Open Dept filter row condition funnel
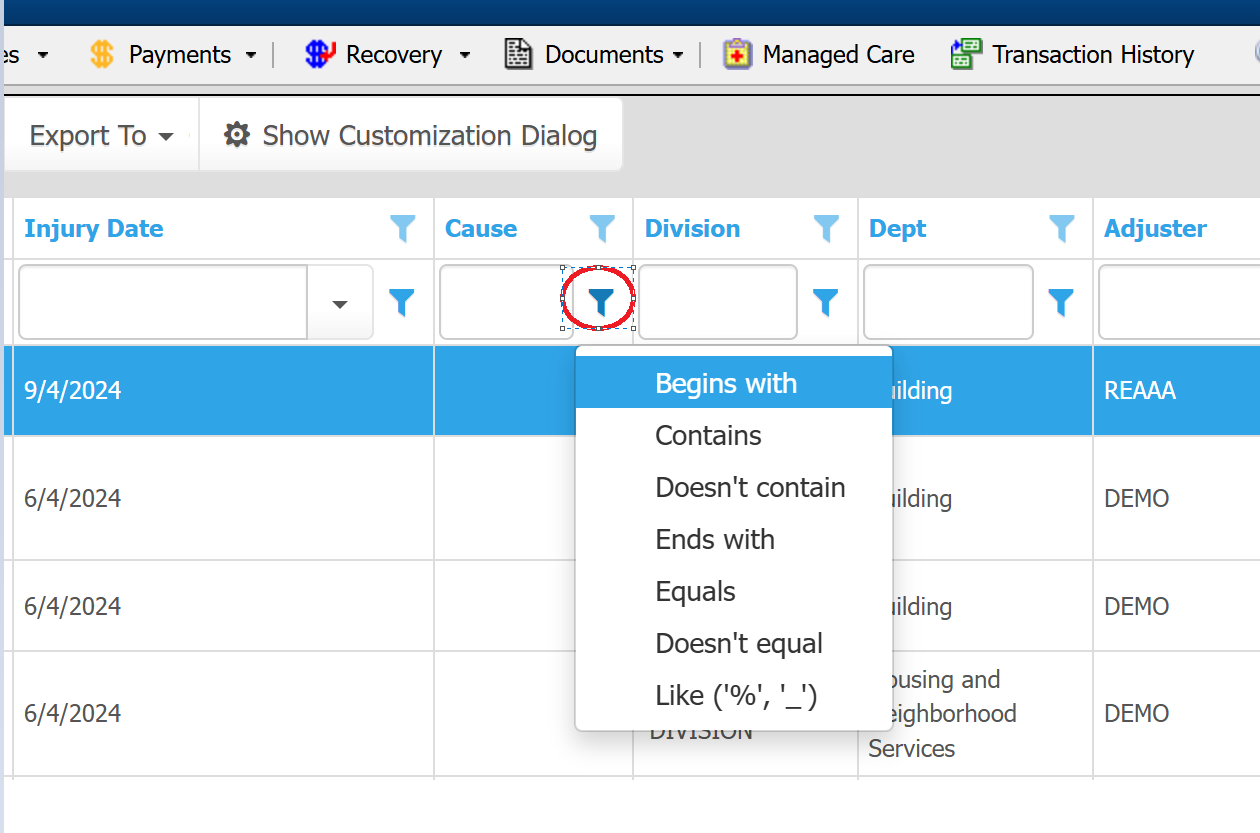Screen dimensions: 1260x833 1060,302
